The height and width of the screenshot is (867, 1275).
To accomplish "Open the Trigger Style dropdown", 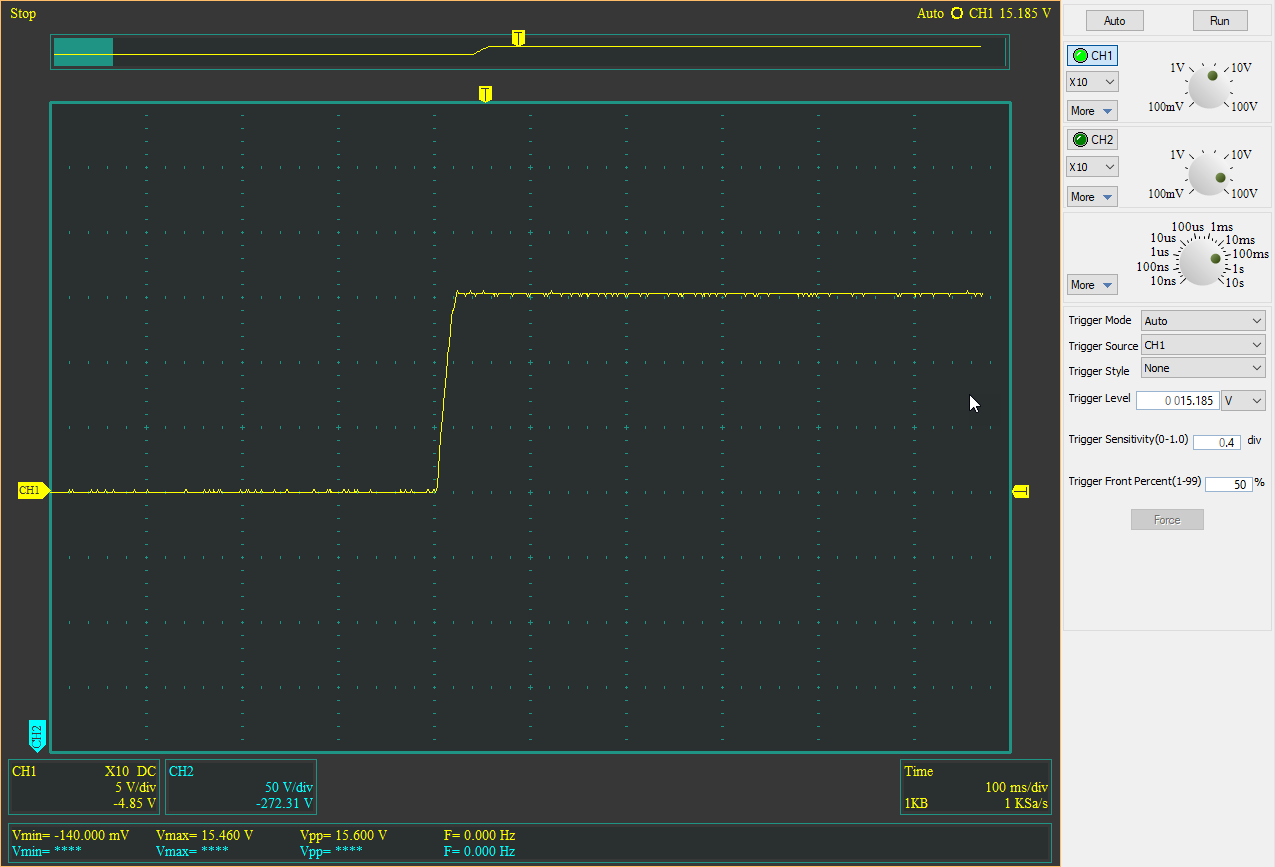I will tap(1203, 368).
